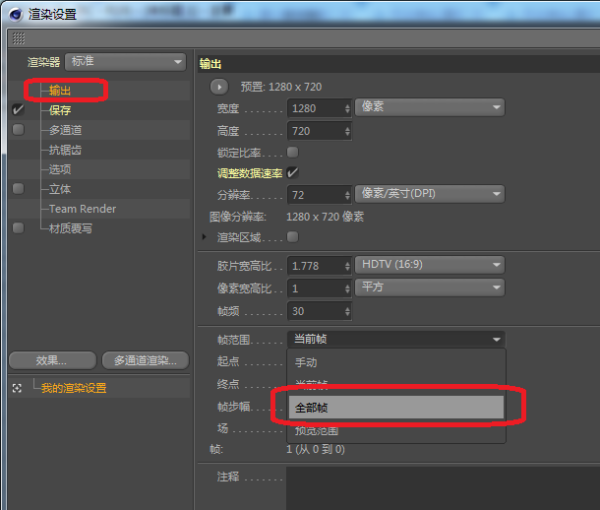
Task: Click the 多通道渲染... button
Action: (x=145, y=360)
